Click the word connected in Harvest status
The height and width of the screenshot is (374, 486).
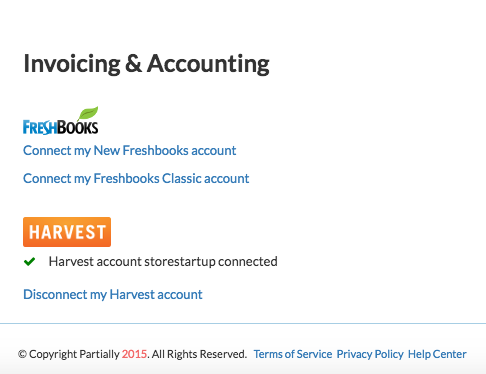pyautogui.click(x=248, y=262)
